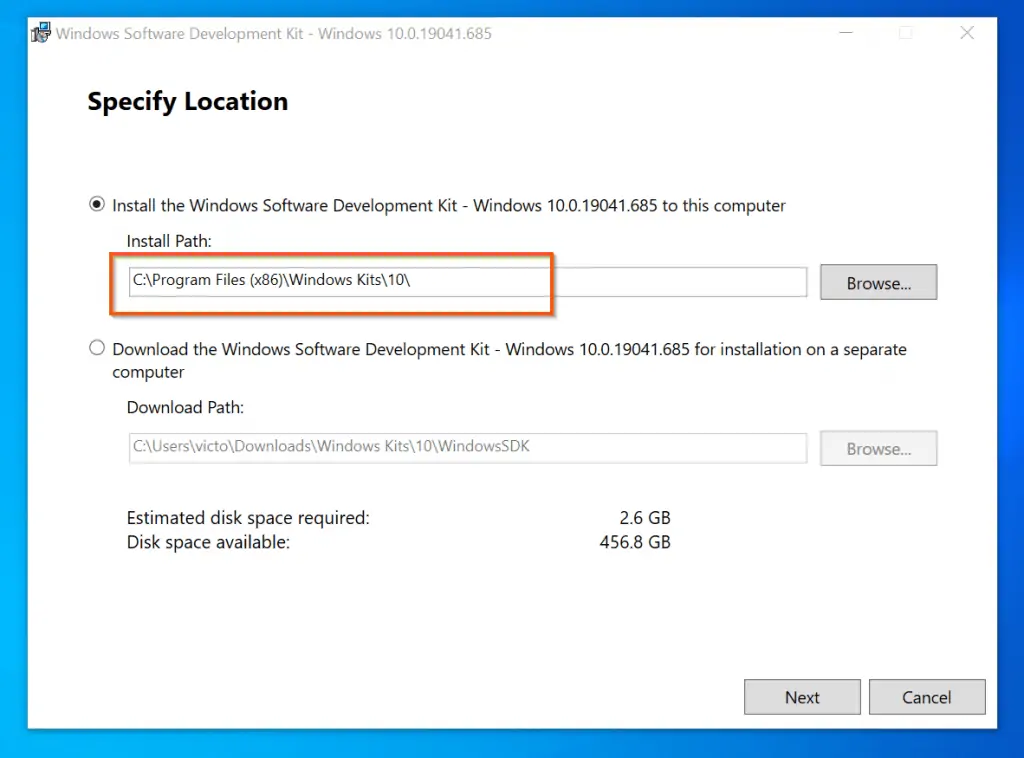This screenshot has height=758, width=1024.
Task: Select the download for separate computer radio button
Action: pos(97,349)
